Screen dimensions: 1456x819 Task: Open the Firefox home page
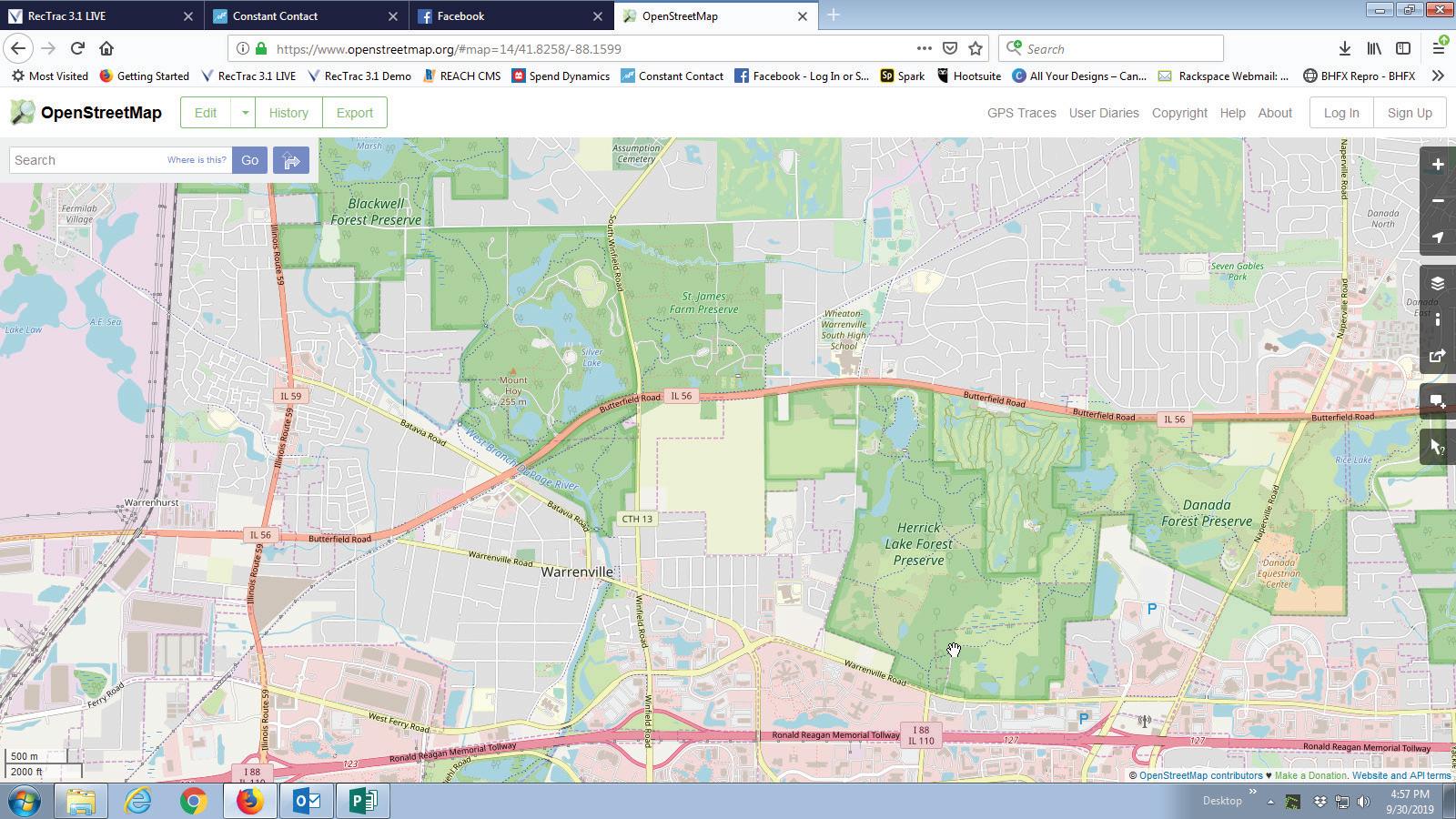106,48
